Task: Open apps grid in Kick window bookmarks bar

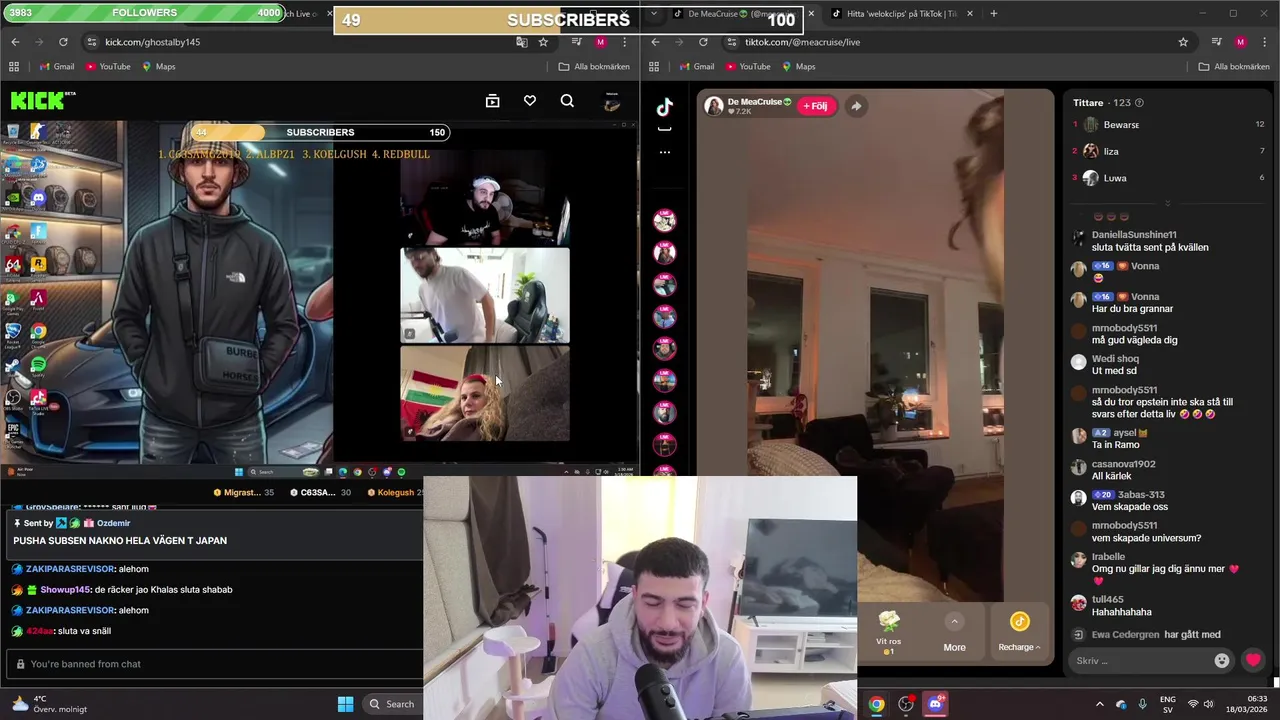Action: [14, 67]
